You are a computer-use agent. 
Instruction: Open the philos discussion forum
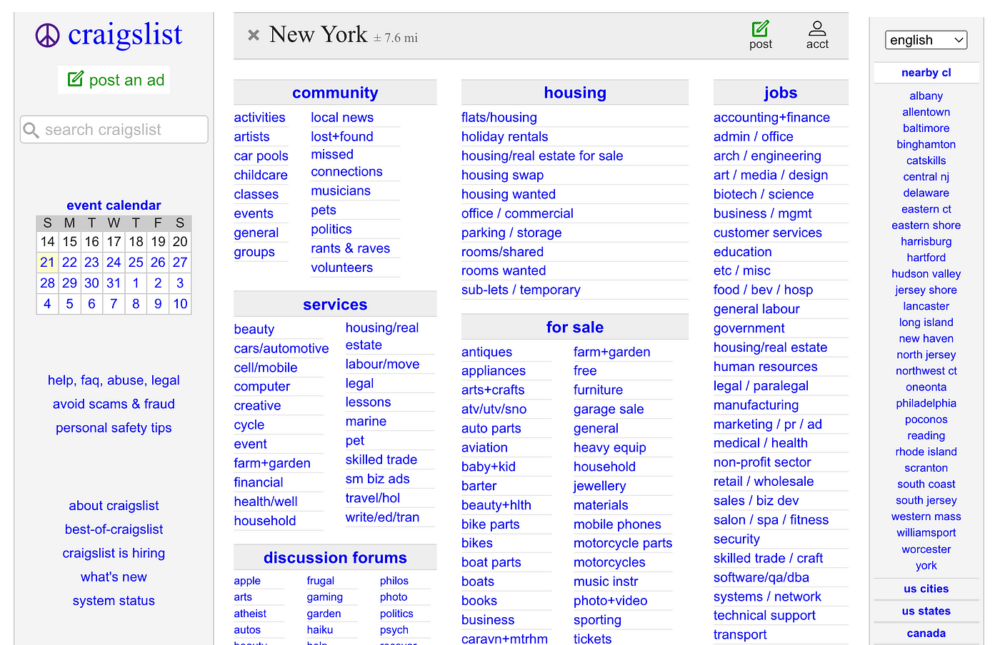point(394,581)
